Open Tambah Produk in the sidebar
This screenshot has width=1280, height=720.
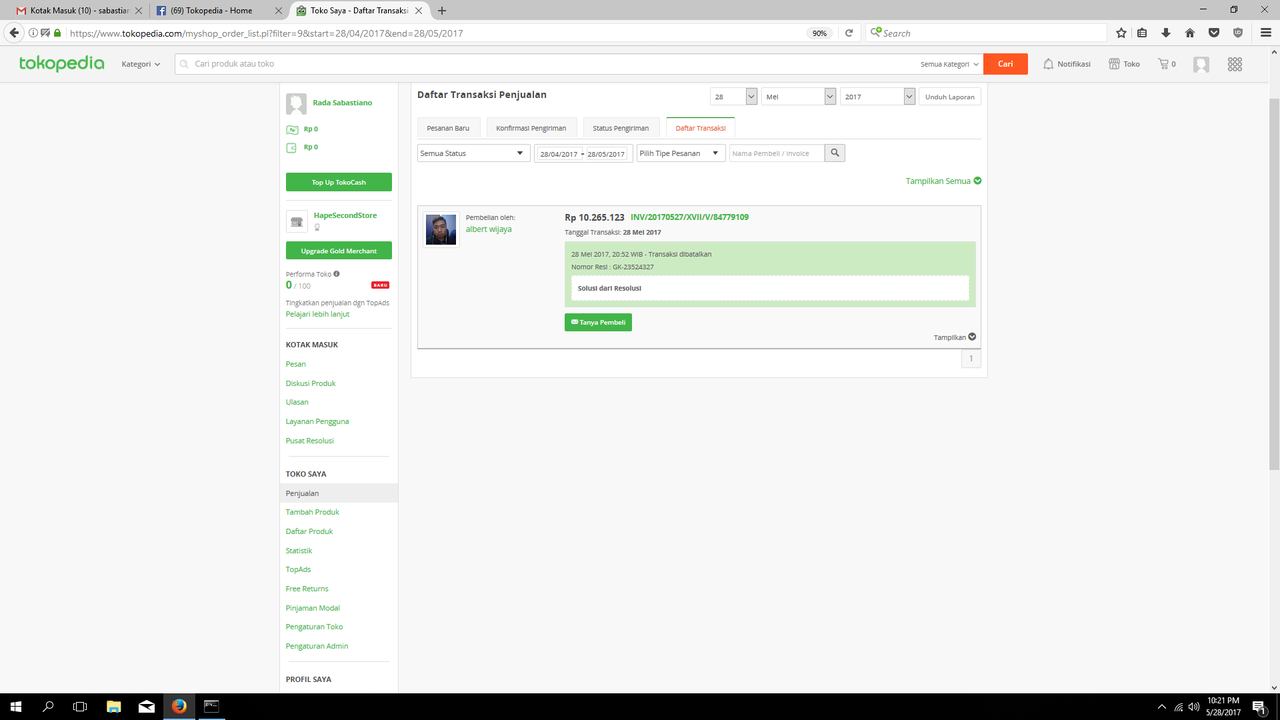click(x=313, y=512)
